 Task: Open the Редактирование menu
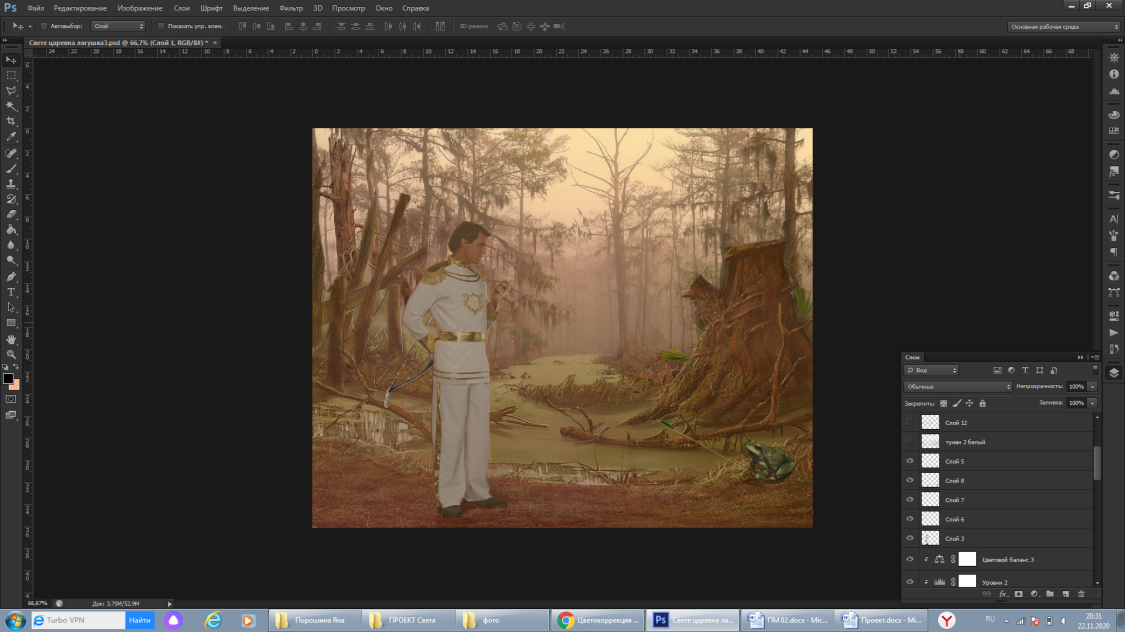(x=80, y=9)
